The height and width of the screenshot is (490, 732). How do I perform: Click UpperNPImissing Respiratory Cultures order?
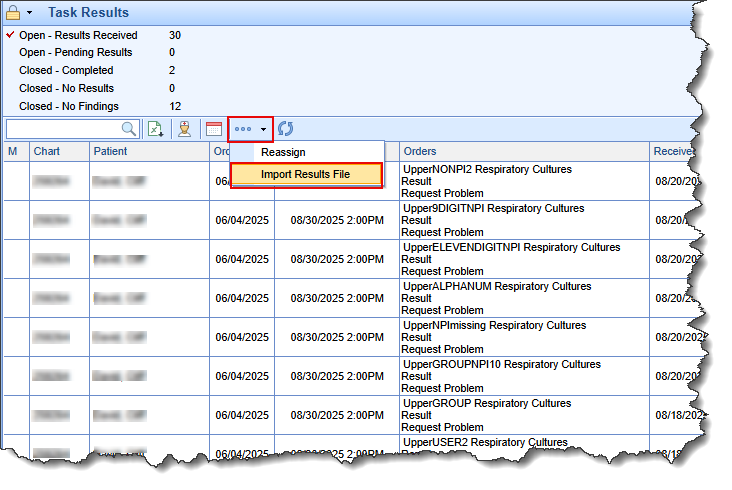tap(494, 325)
